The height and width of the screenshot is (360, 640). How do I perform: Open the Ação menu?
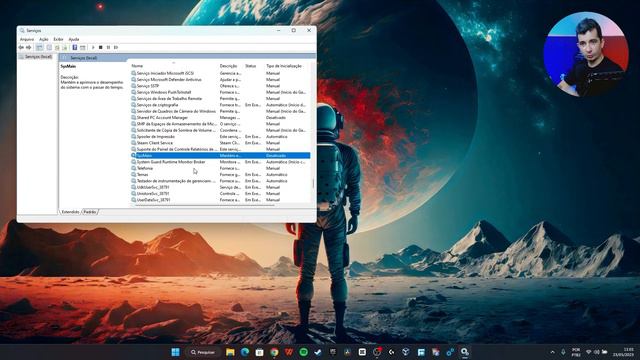(x=44, y=39)
